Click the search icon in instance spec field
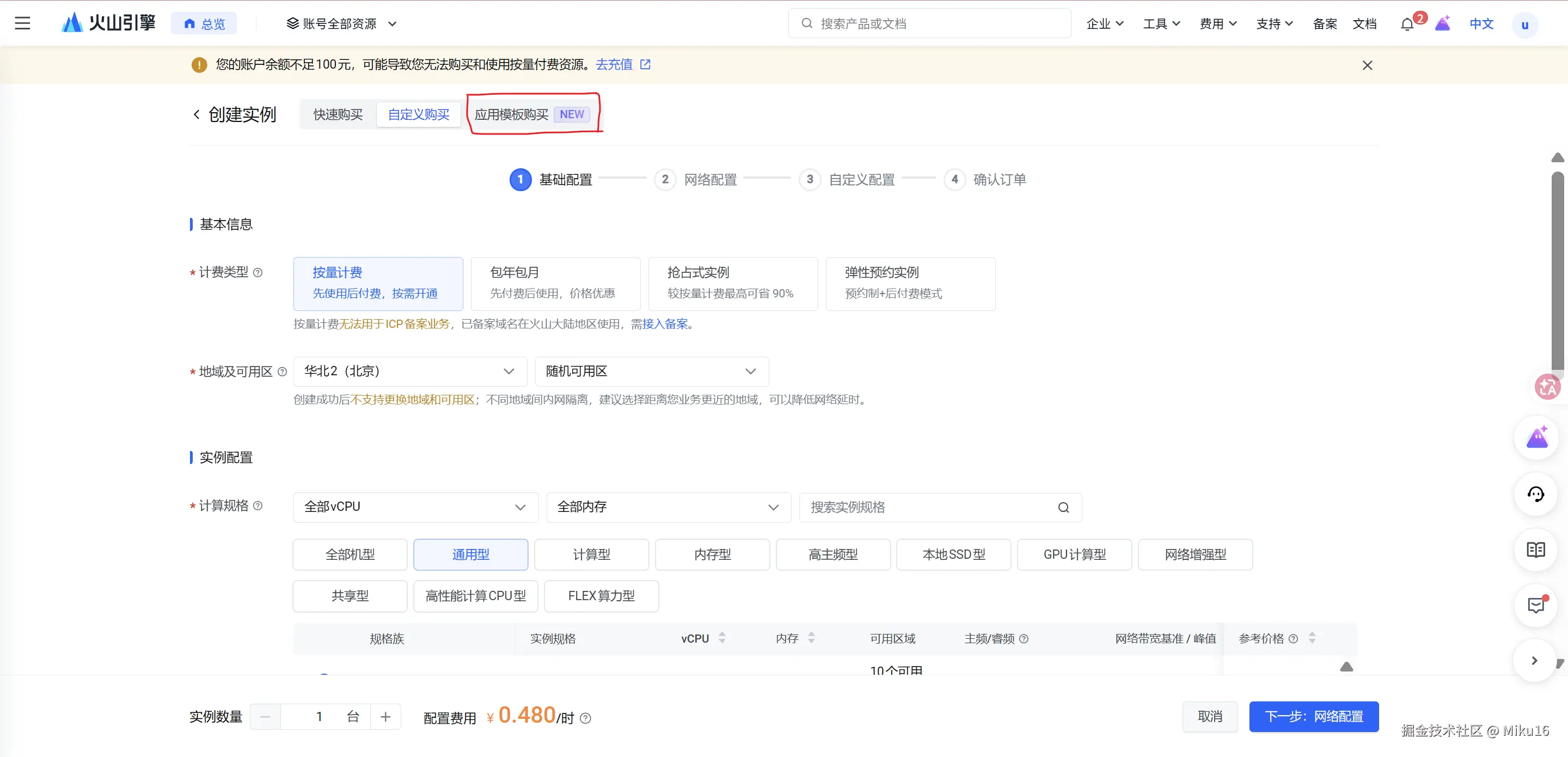The width and height of the screenshot is (1568, 757). point(1063,508)
